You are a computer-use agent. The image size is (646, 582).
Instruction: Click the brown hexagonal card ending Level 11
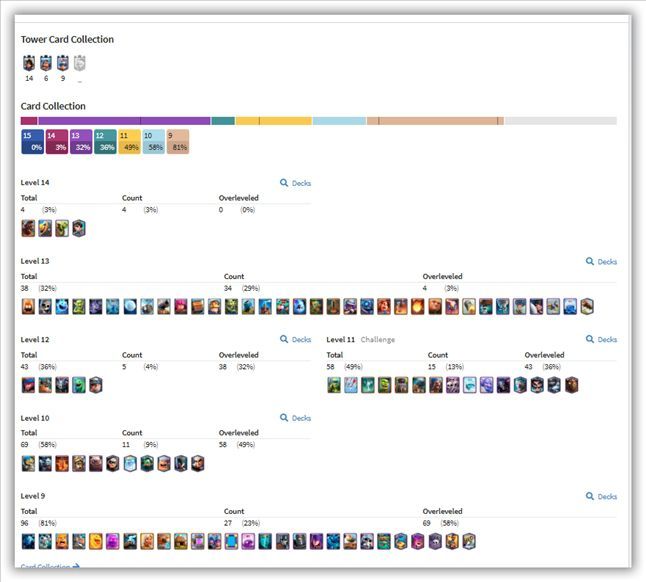click(x=571, y=385)
